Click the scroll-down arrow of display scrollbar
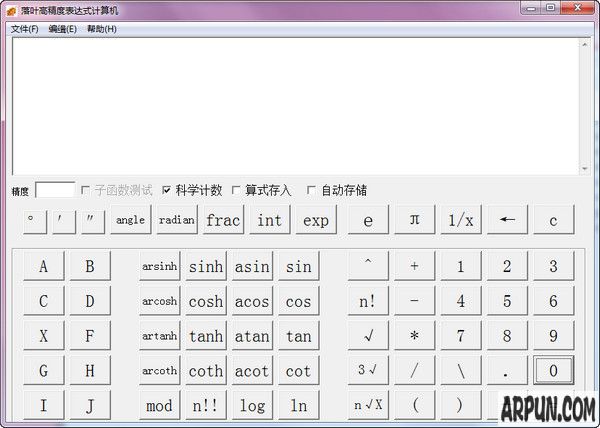 click(x=583, y=168)
